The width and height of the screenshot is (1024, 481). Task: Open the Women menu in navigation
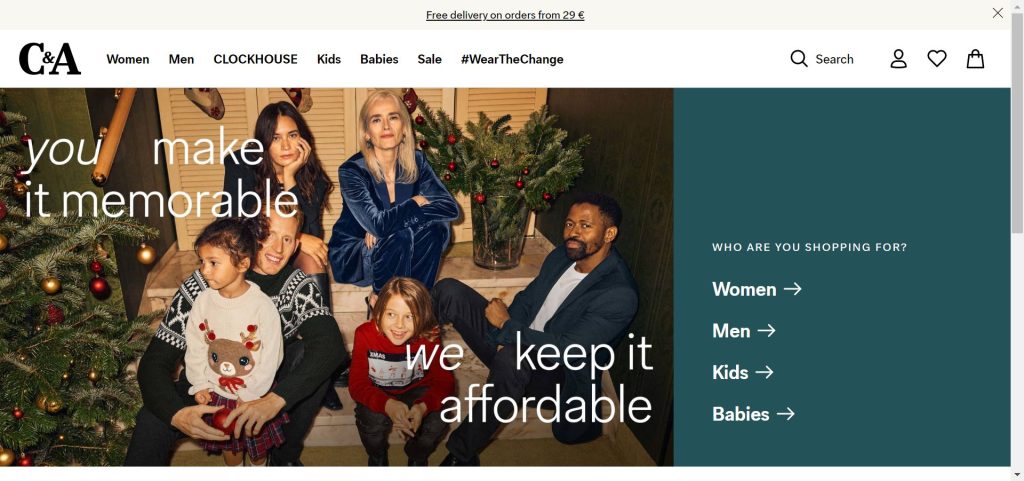(127, 59)
